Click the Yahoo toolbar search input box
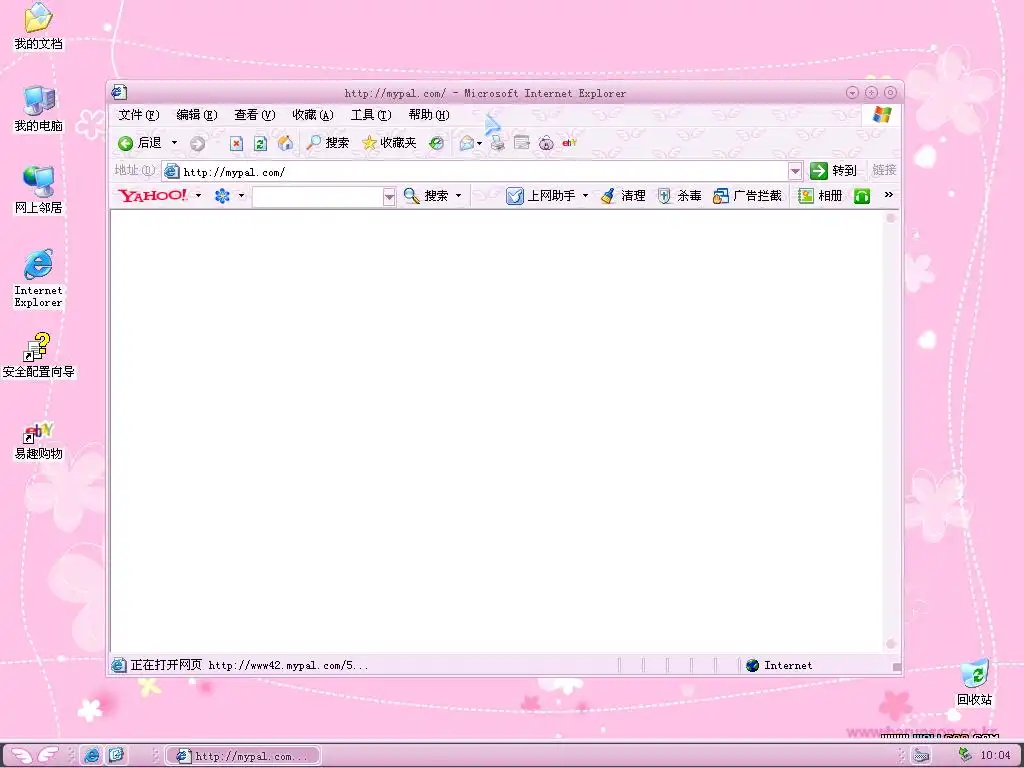 tap(317, 196)
